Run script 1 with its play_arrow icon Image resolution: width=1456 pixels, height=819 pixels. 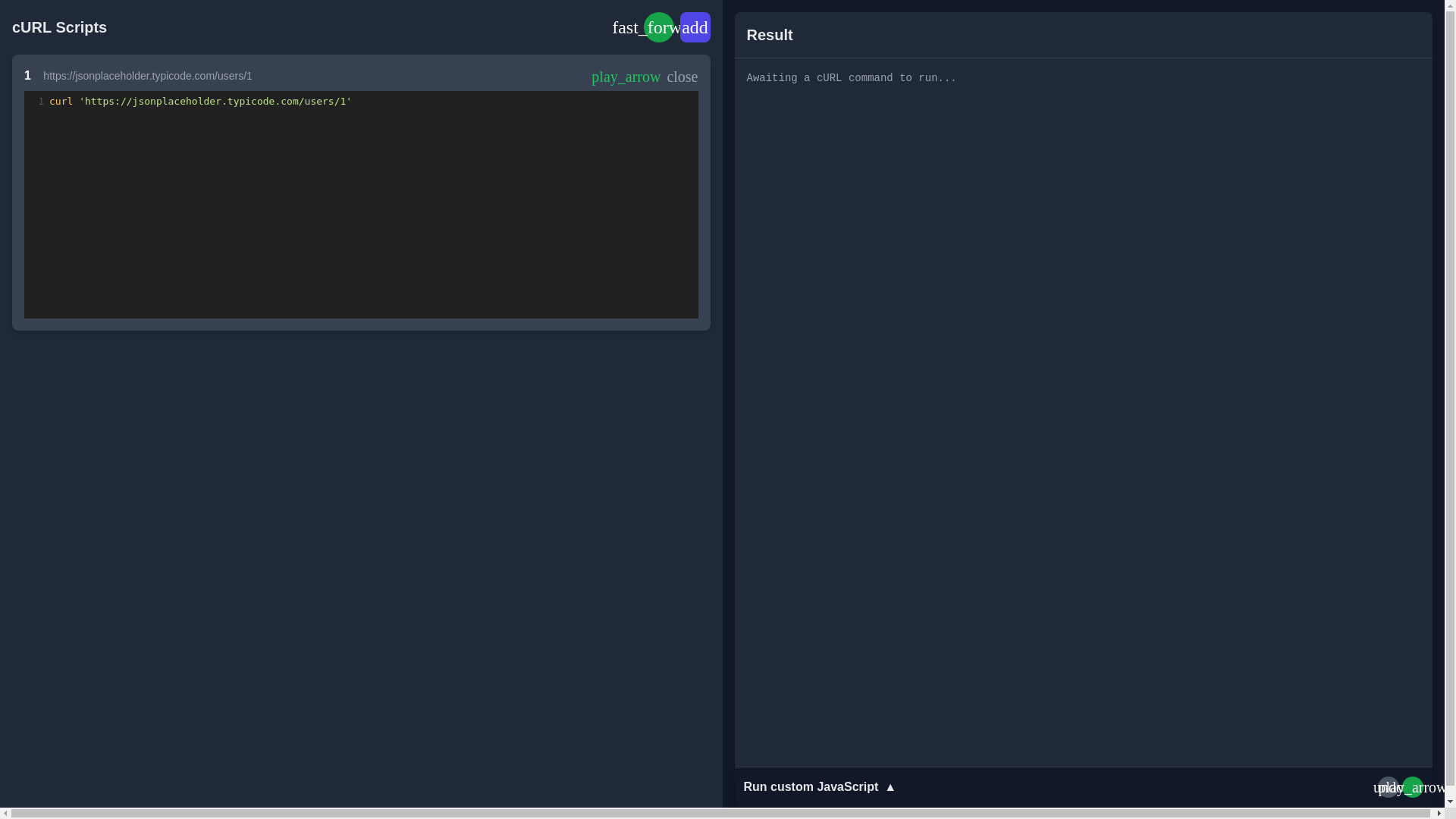pos(626,77)
